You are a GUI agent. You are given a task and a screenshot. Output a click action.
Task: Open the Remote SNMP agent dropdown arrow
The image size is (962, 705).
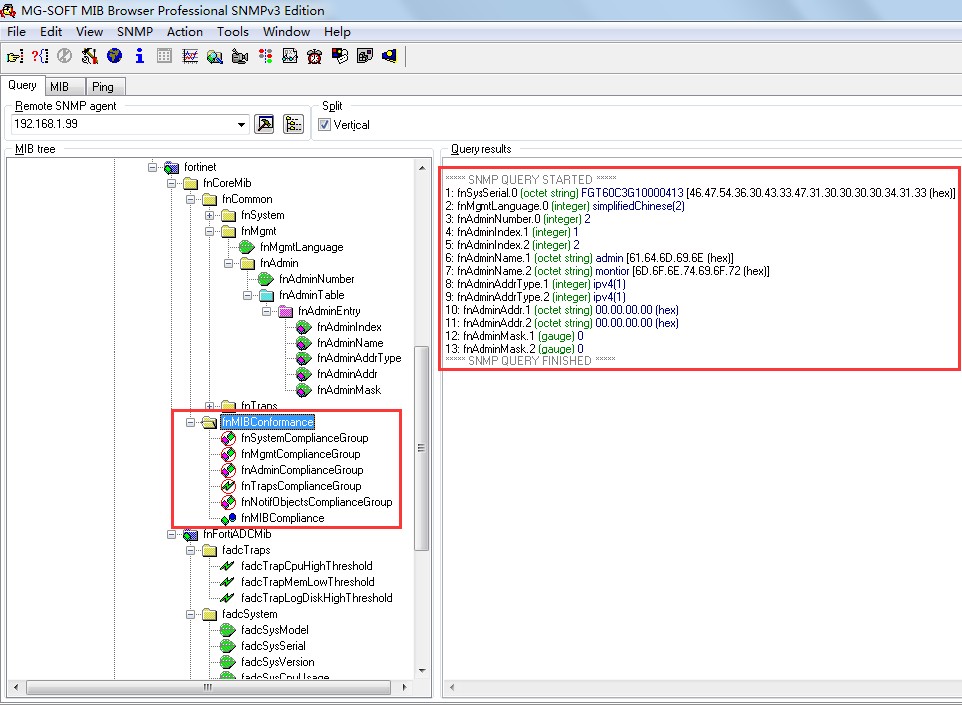[241, 125]
